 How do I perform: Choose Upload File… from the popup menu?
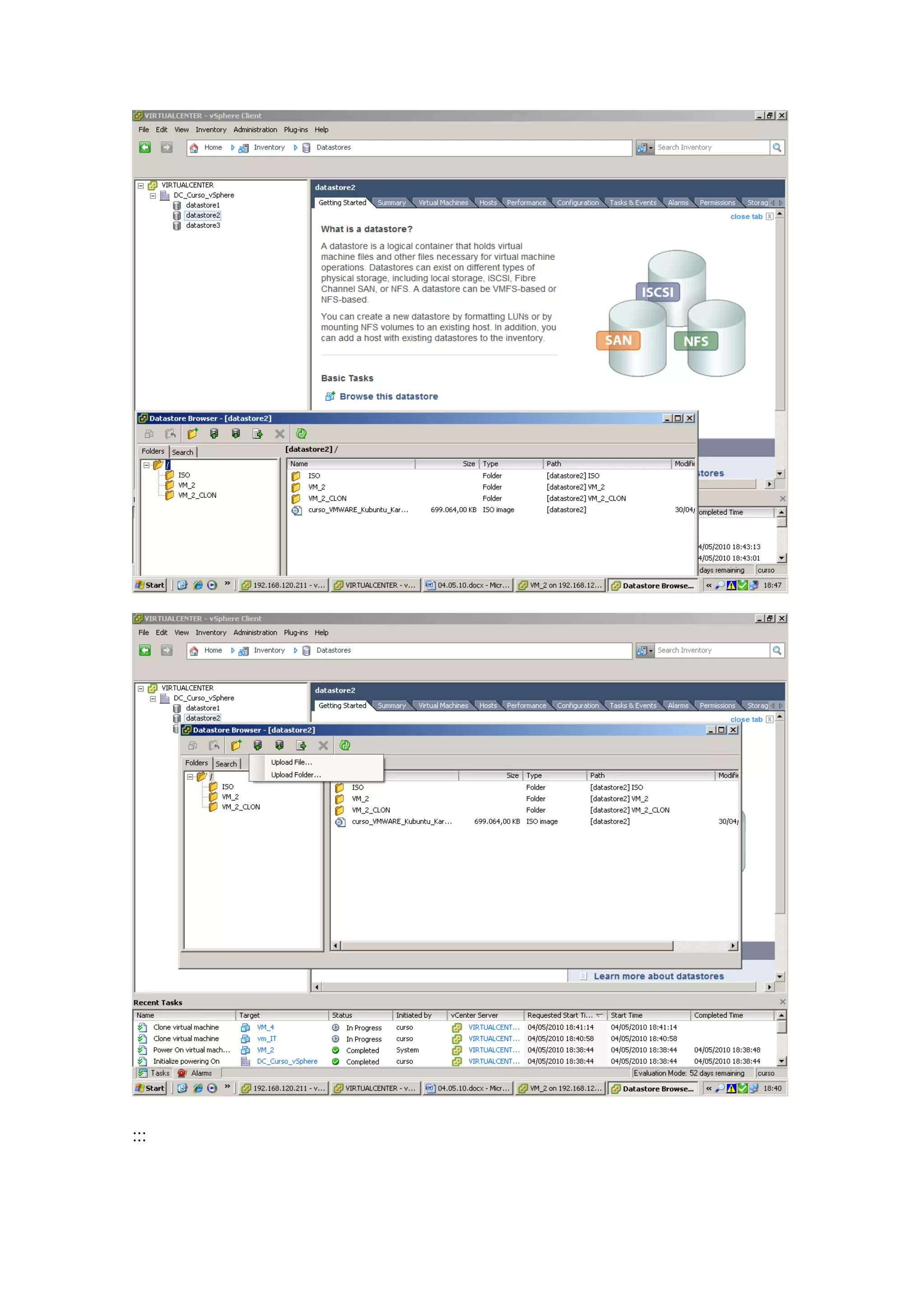pyautogui.click(x=291, y=762)
